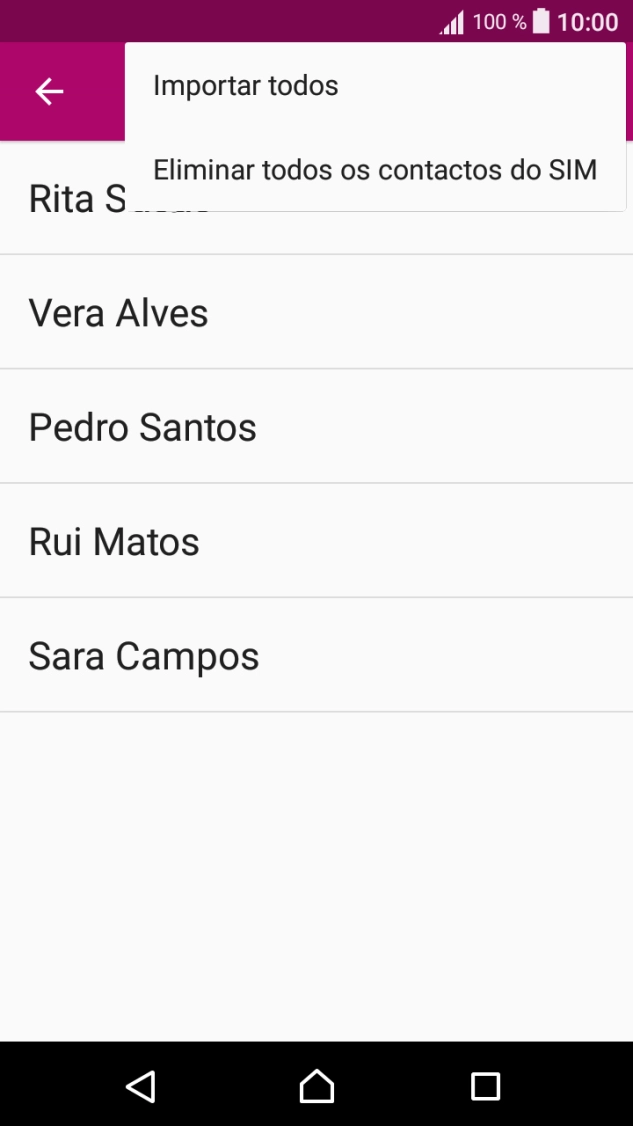
Task: Click the back arrow in the header
Action: [47, 91]
